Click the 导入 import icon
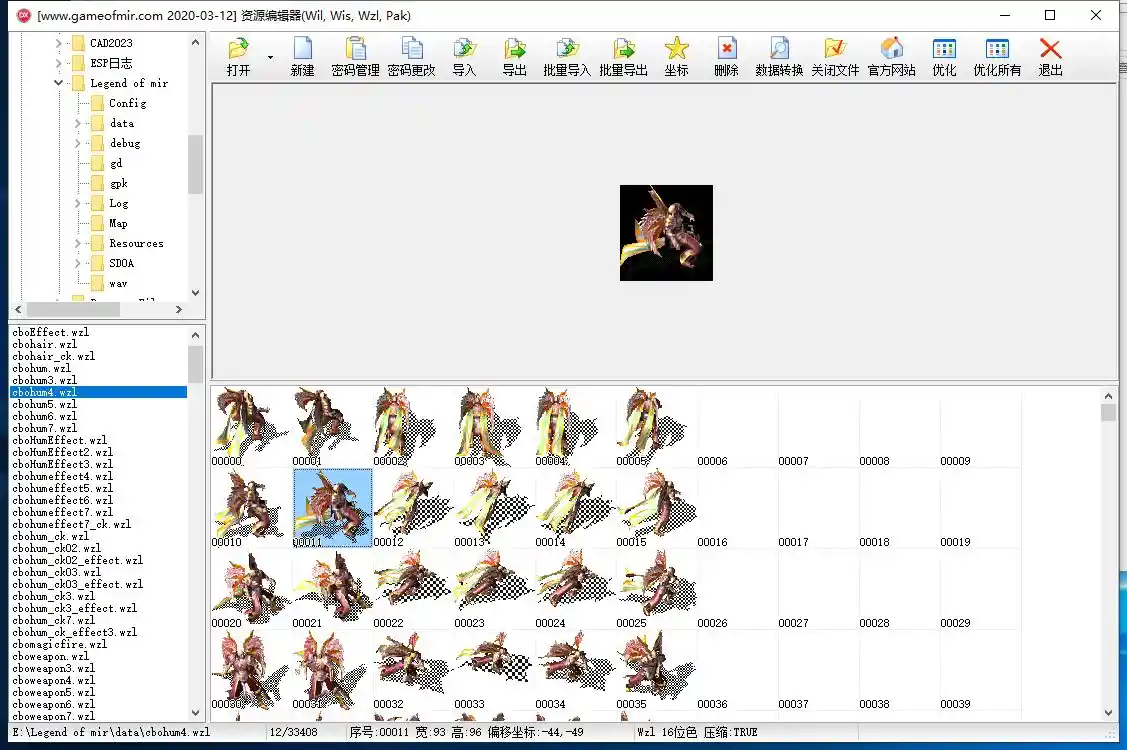This screenshot has height=750, width=1127. coord(464,56)
